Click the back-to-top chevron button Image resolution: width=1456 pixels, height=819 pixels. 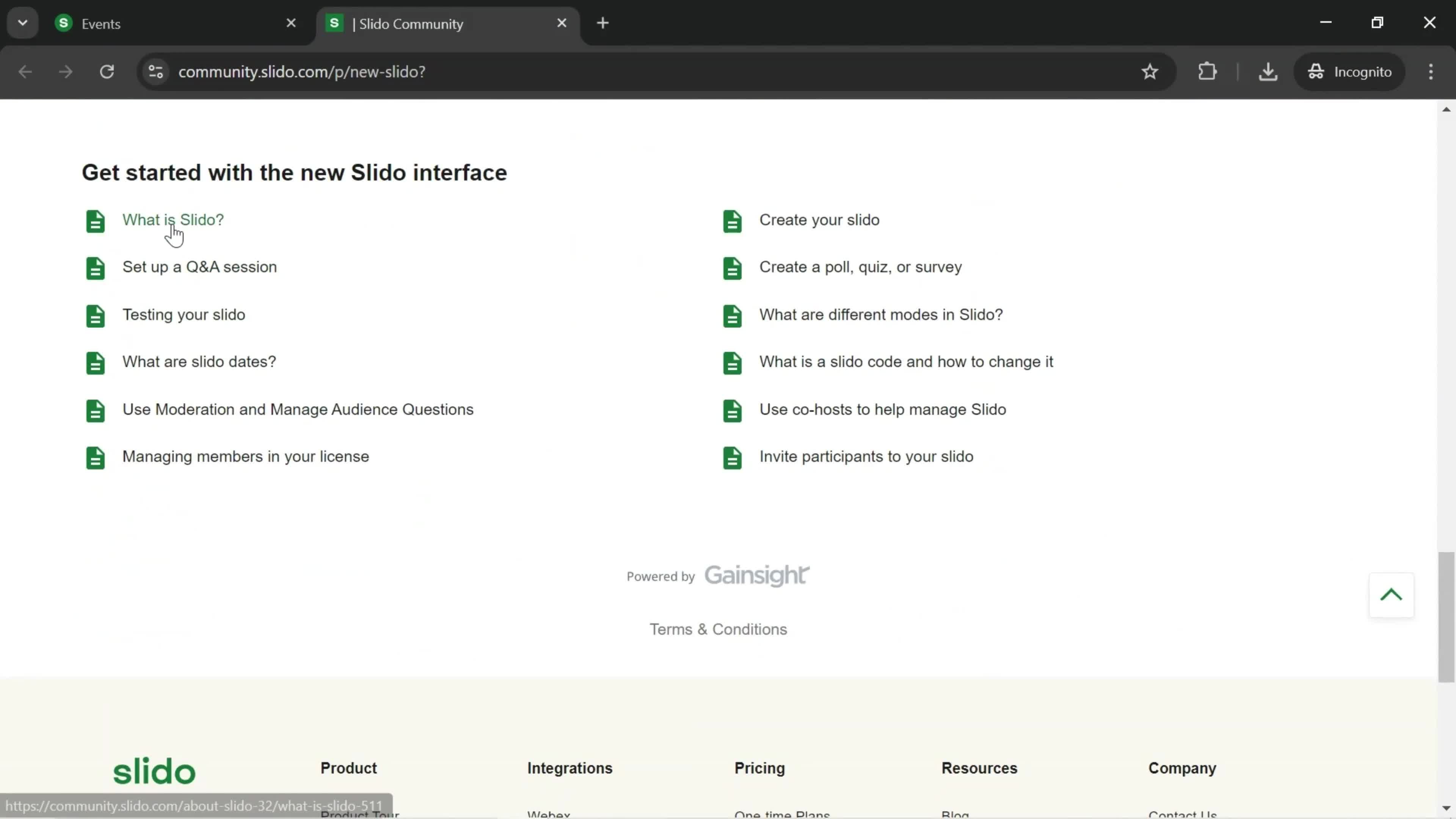click(x=1392, y=595)
